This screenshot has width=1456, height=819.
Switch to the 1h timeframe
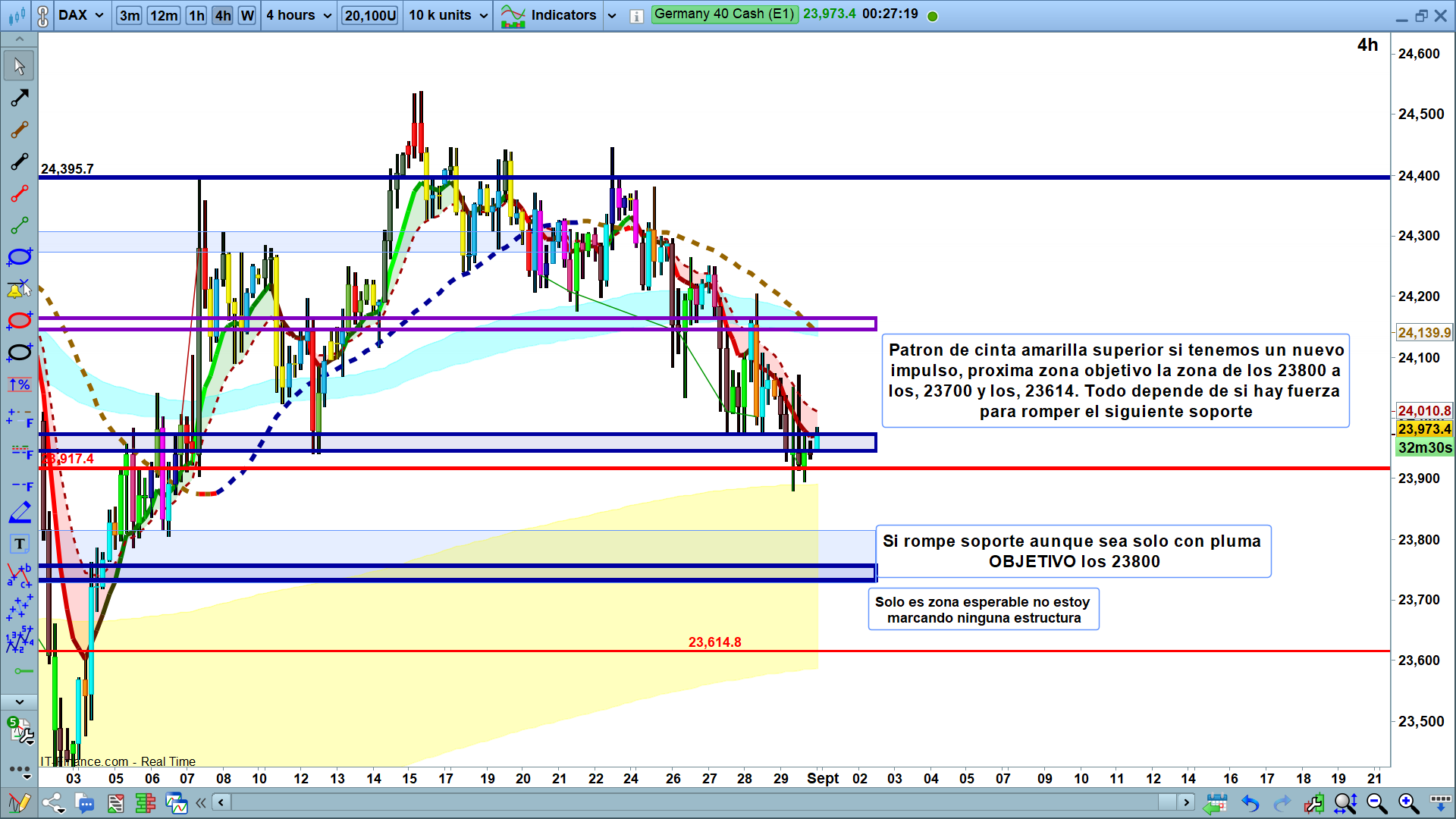(x=196, y=15)
